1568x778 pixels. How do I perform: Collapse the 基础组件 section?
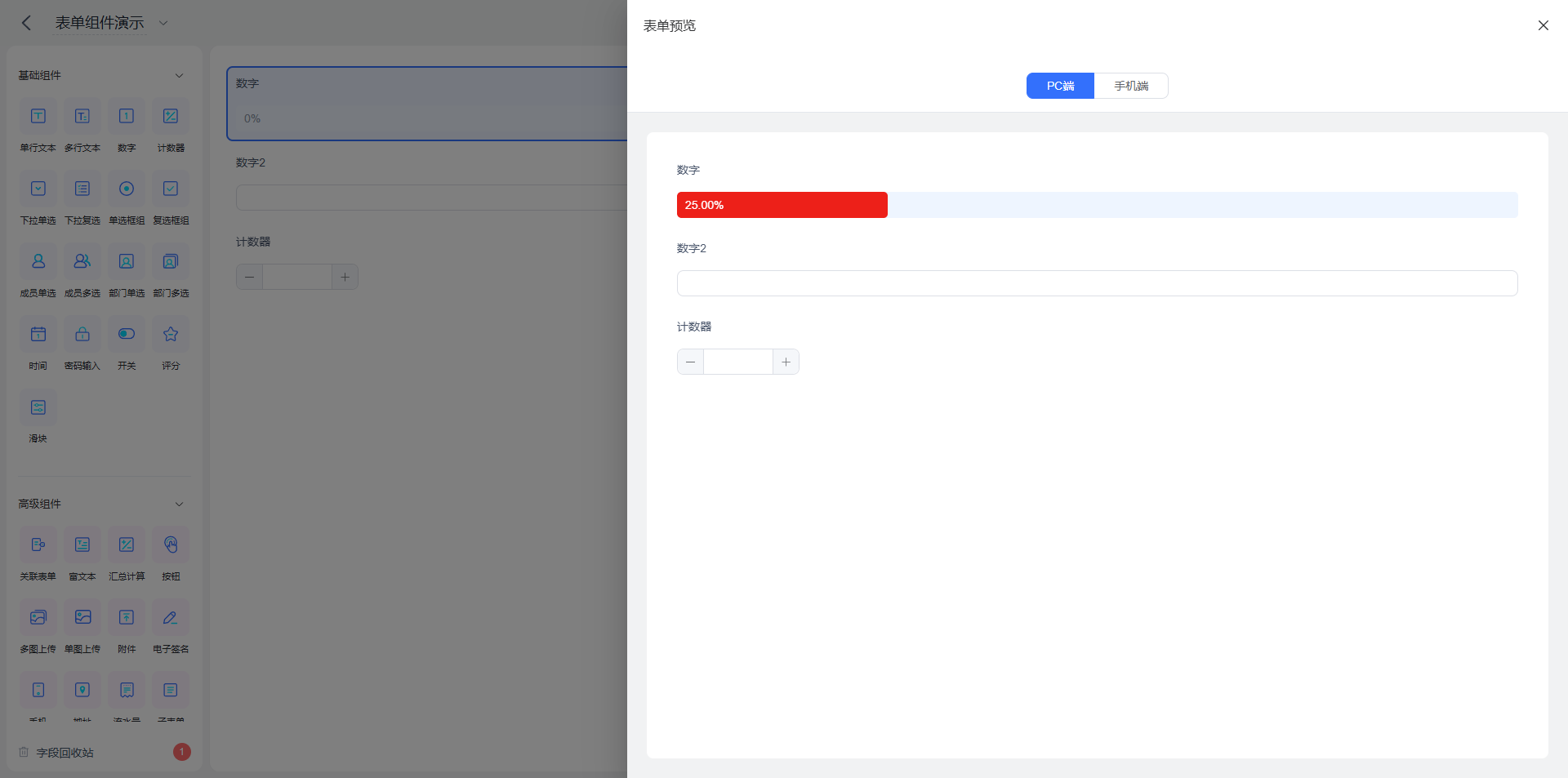(179, 75)
